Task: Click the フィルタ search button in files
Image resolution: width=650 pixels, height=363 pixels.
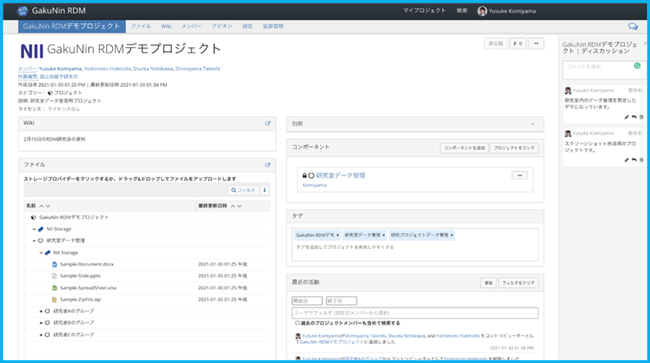Action: 243,190
